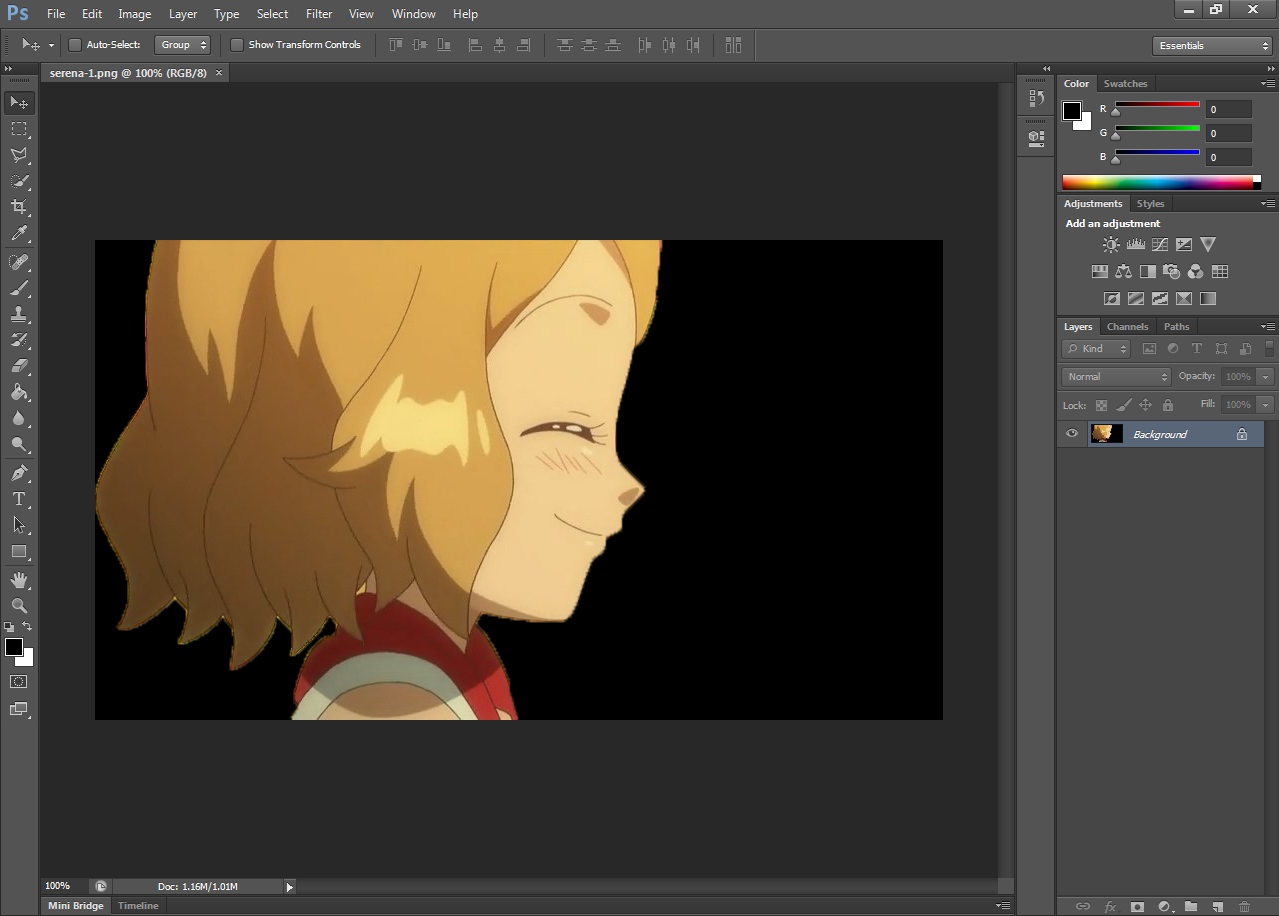Select the Rectangle shape tool
This screenshot has height=916, width=1279.
[19, 551]
